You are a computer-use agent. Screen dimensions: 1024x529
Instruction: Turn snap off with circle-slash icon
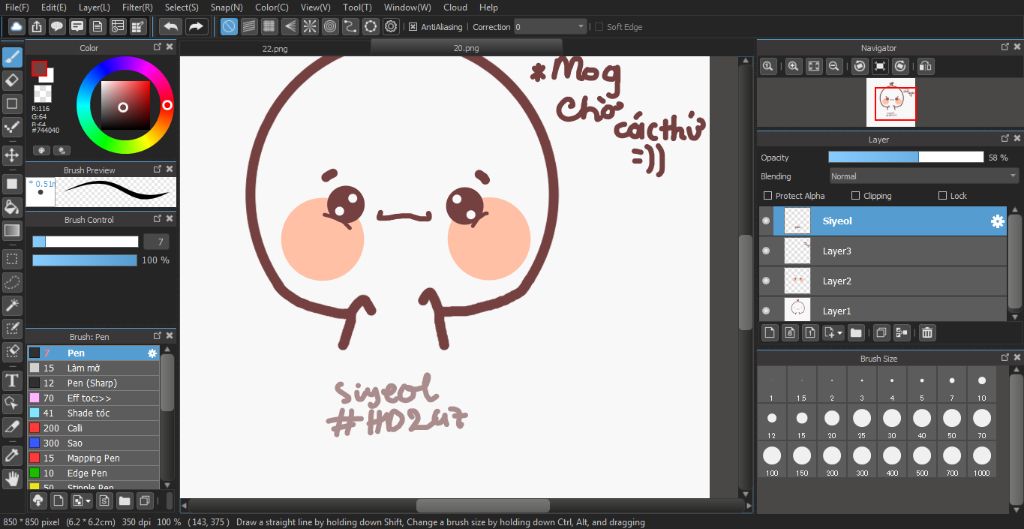[x=229, y=27]
